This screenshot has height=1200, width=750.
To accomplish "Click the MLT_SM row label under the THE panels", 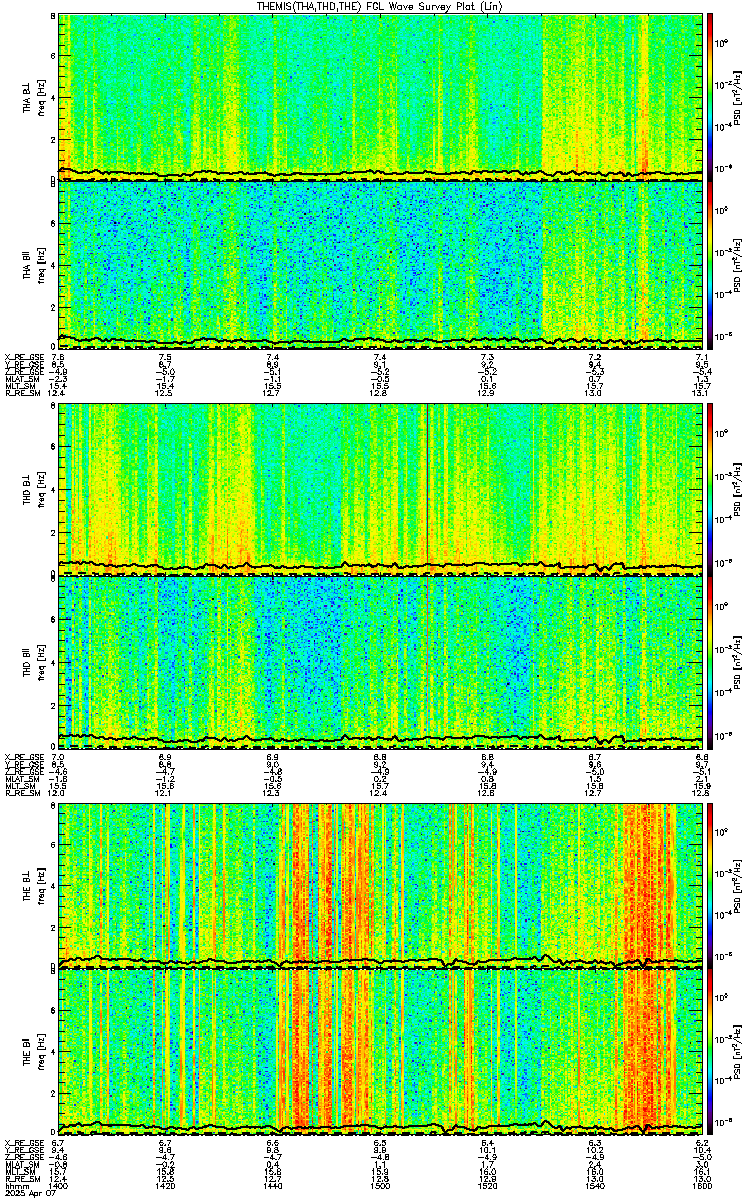I will (19, 1172).
